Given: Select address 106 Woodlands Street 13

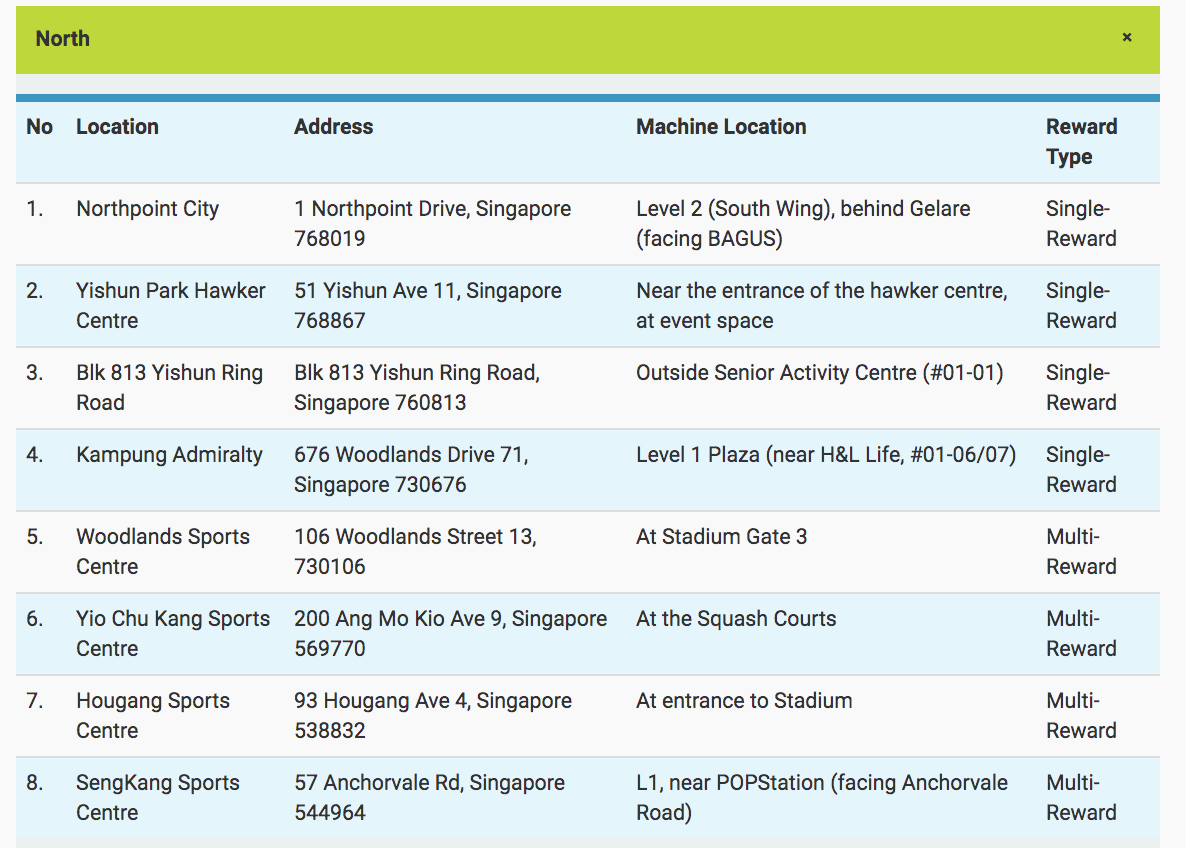Looking at the screenshot, I should [x=415, y=551].
